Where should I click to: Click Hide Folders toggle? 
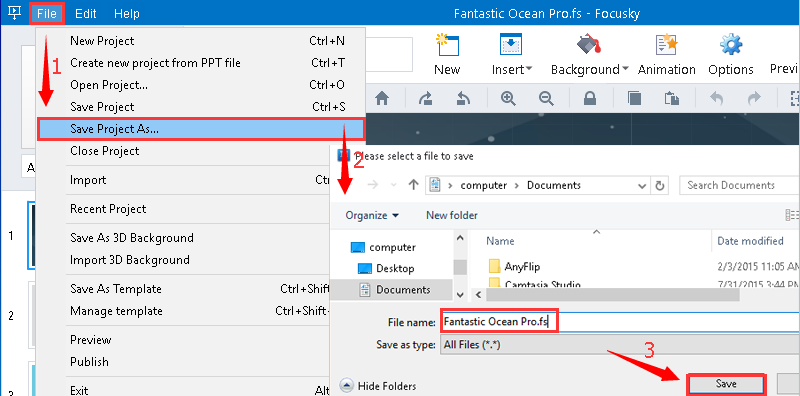[x=379, y=386]
